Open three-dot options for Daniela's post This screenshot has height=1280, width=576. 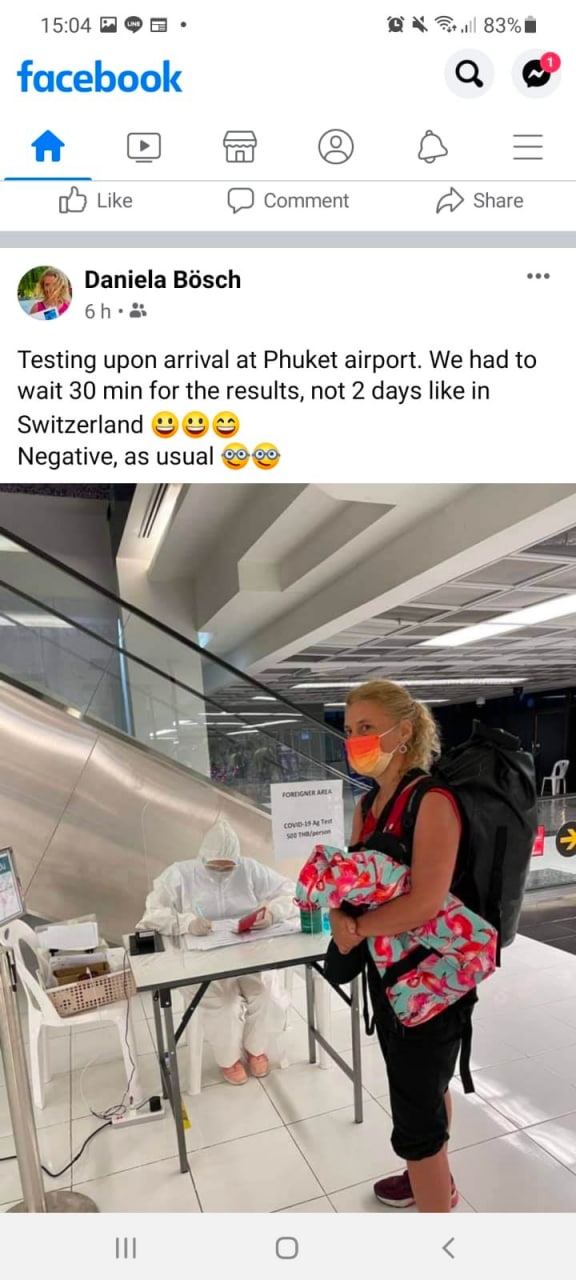538,277
